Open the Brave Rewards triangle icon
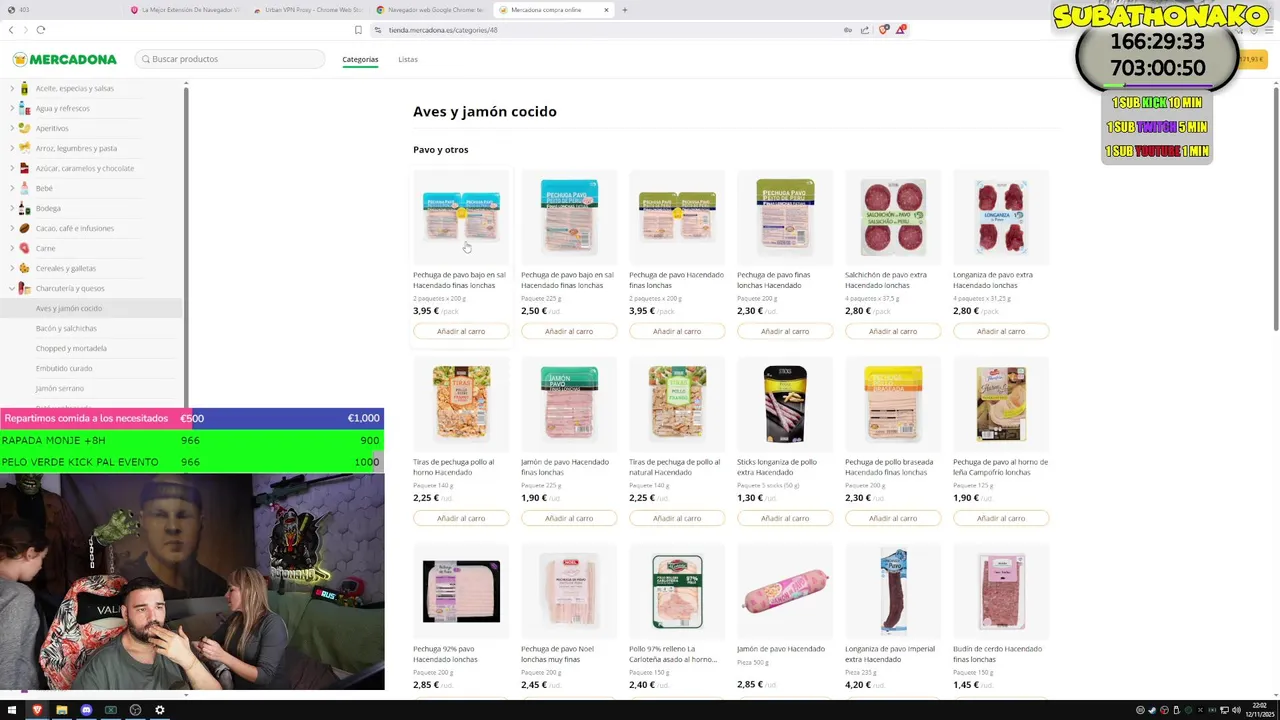 900,30
